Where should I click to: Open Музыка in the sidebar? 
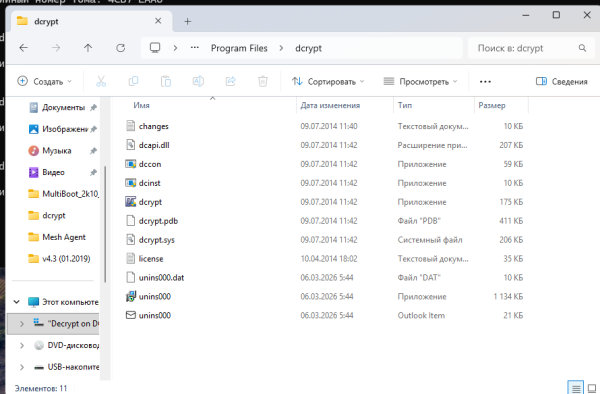click(57, 151)
